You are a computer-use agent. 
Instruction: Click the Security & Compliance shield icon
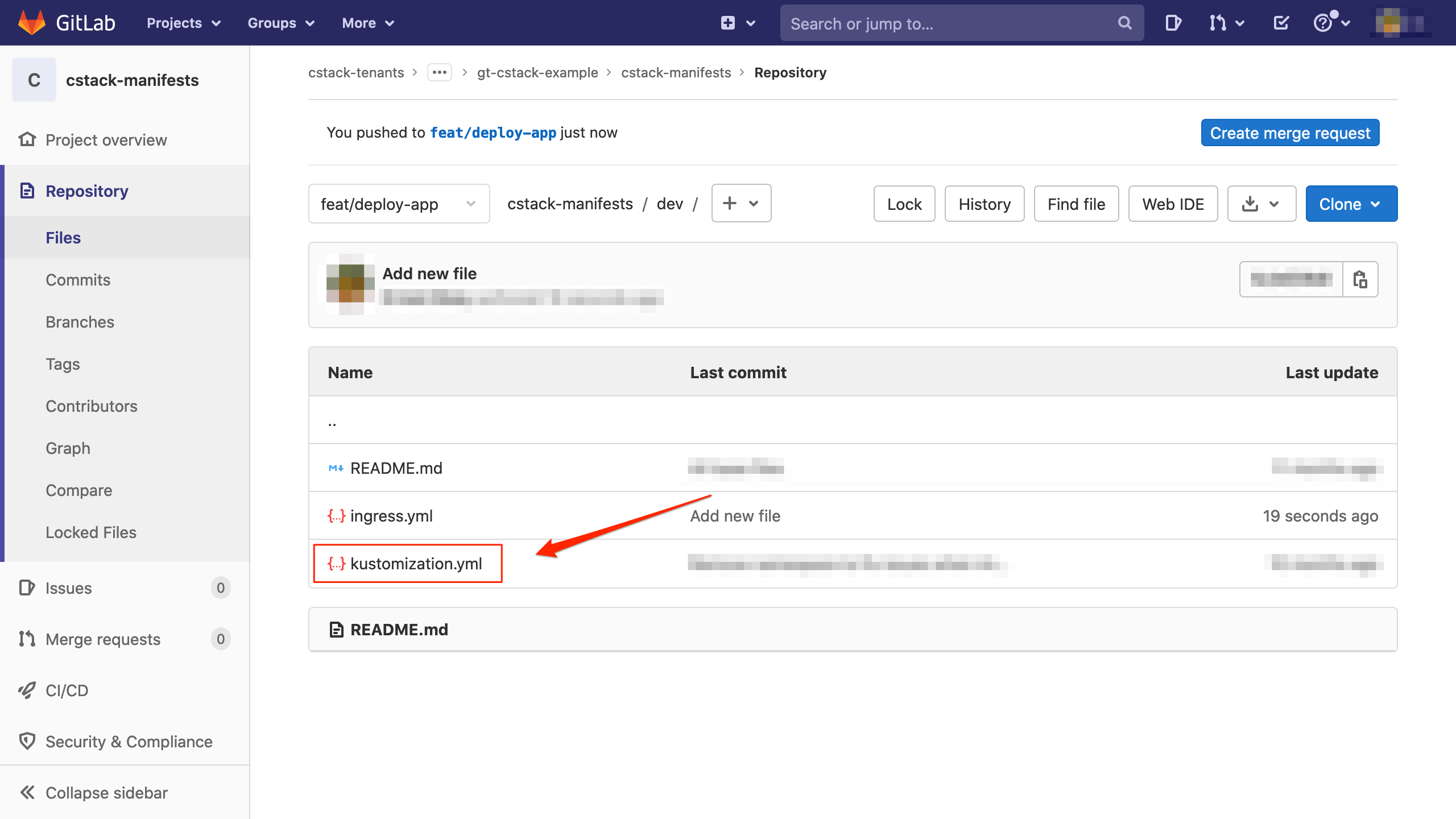28,741
